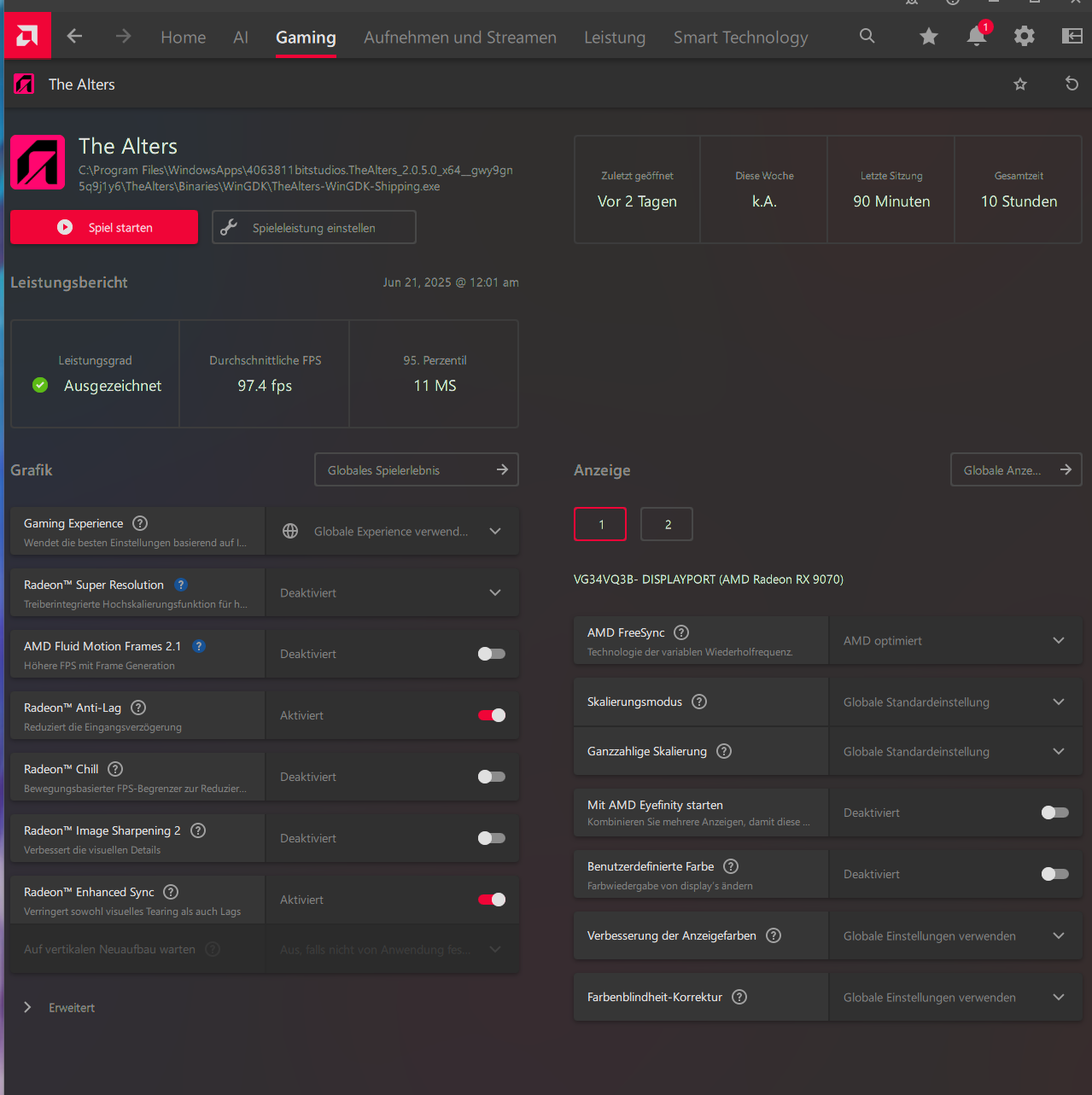This screenshot has height=1095, width=1092.
Task: Show Radeon Chill help icon
Action: (115, 769)
